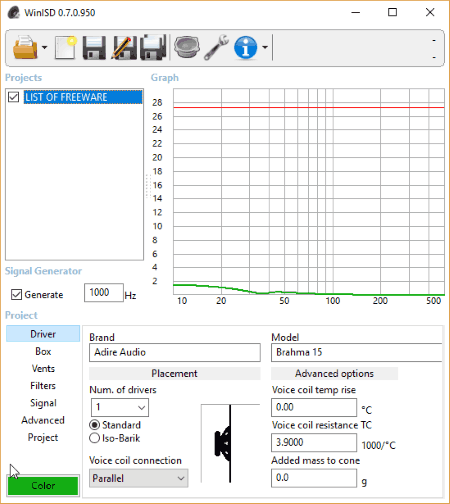Click the green Color swatch button
This screenshot has height=504, width=450.
point(43,486)
